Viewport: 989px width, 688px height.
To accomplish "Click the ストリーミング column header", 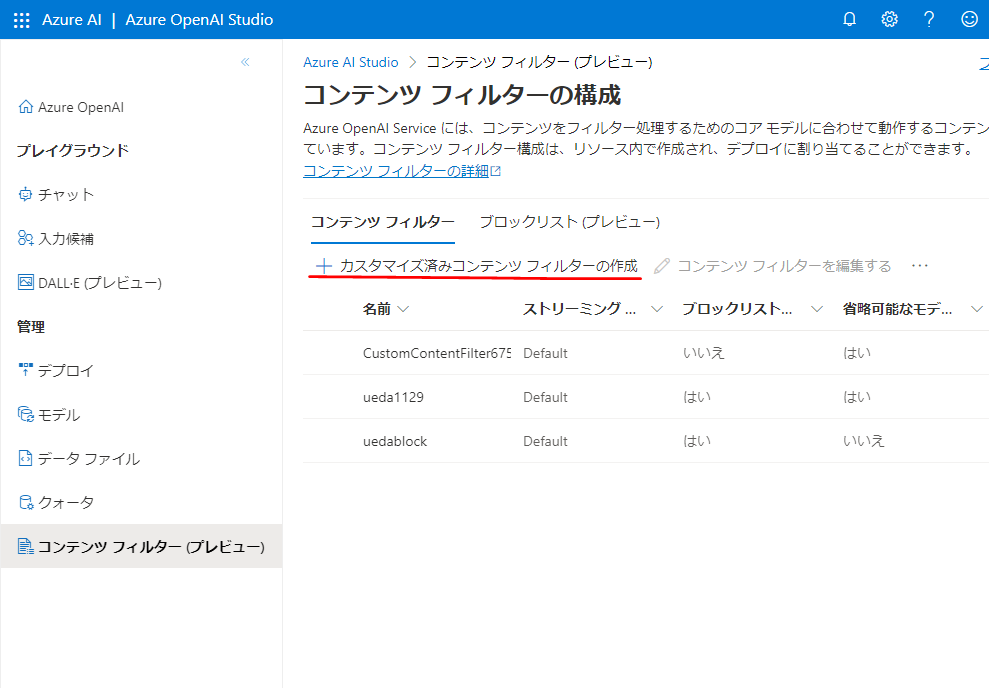I will tap(580, 309).
